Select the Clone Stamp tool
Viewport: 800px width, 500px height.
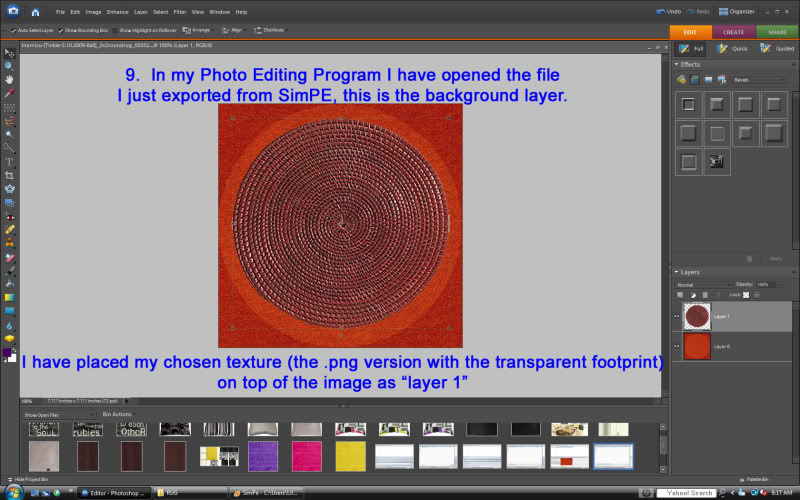[9, 243]
